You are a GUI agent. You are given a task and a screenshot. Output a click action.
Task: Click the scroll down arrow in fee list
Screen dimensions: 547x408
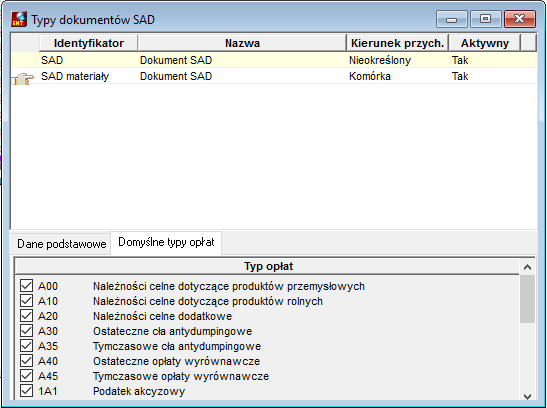pos(527,396)
